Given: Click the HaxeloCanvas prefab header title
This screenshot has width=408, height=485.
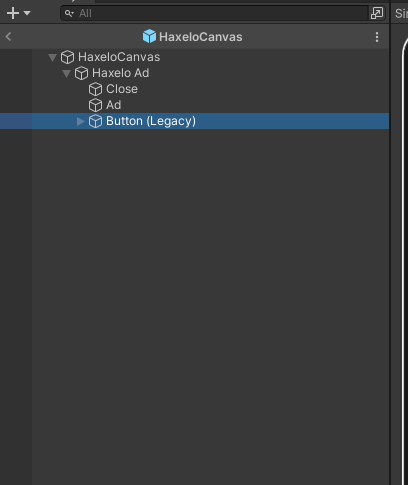Looking at the screenshot, I should pos(201,37).
